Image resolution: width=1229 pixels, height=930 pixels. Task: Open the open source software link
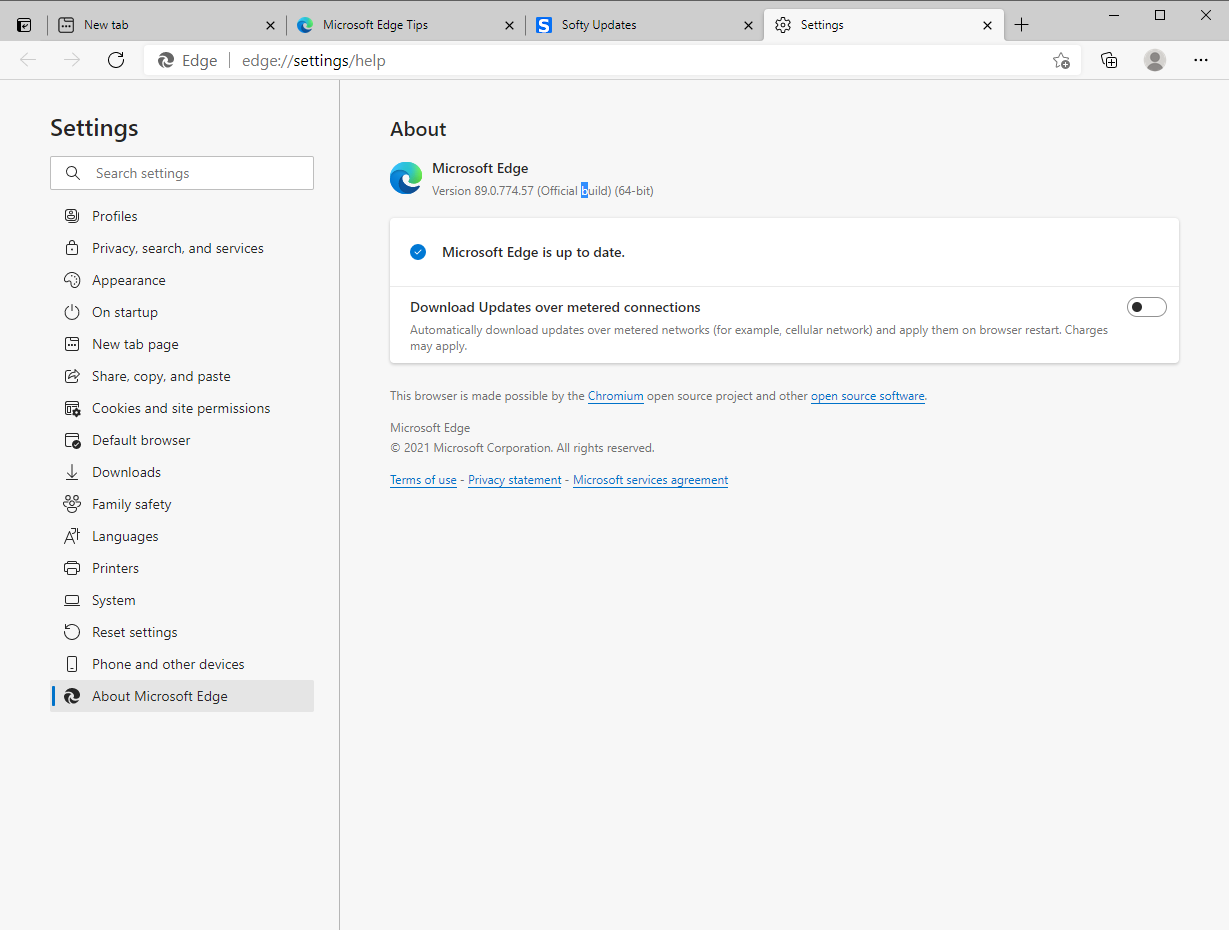tap(868, 396)
